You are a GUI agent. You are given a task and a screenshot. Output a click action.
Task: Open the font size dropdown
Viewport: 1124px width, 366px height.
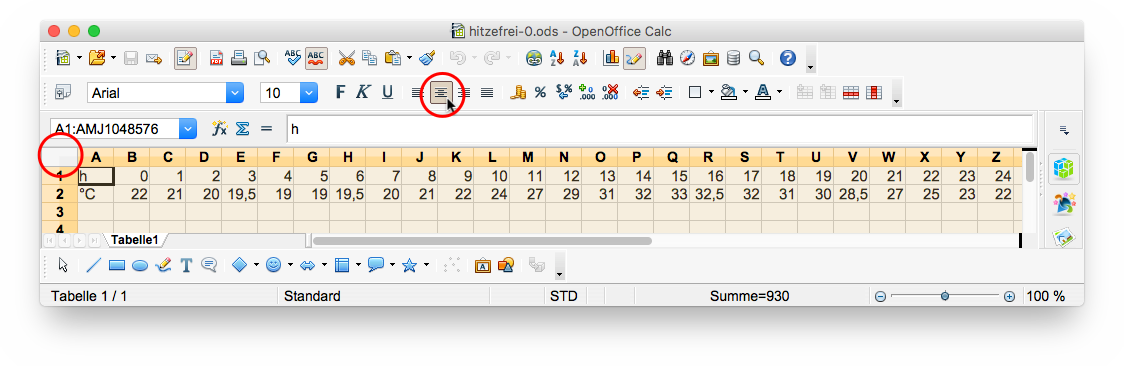[309, 92]
